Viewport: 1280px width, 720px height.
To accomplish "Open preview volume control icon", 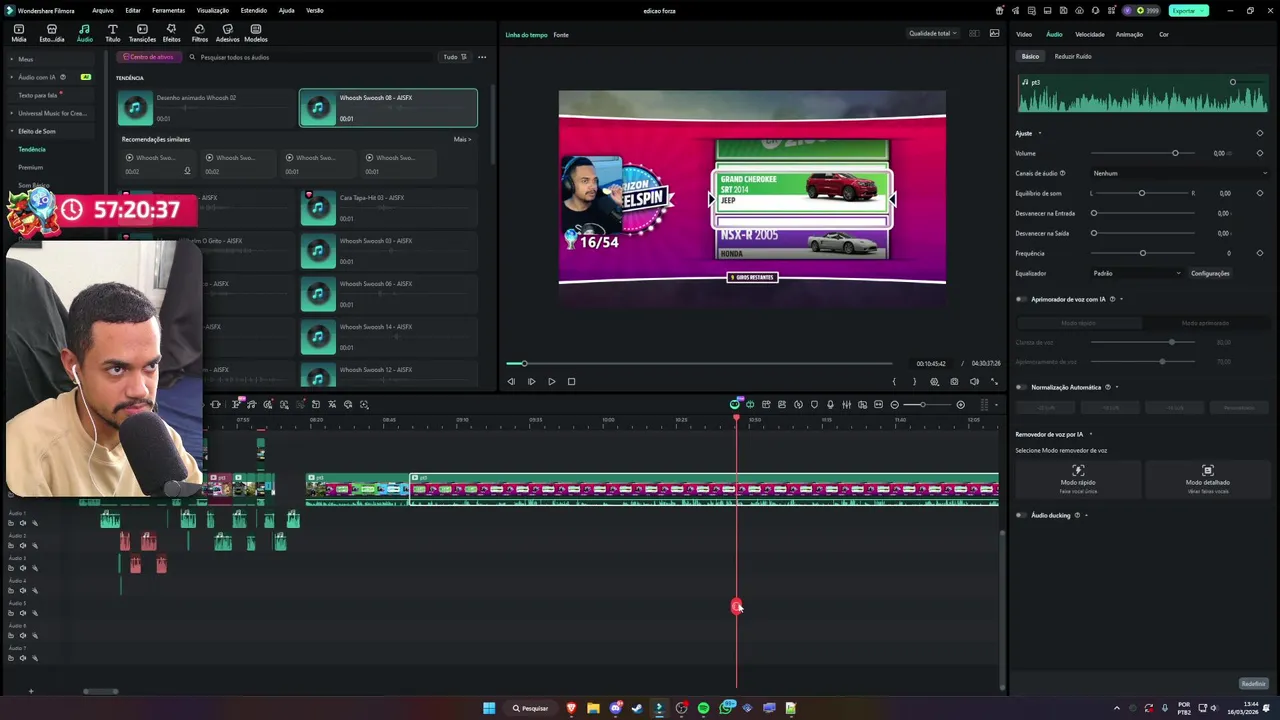I will click(x=974, y=381).
